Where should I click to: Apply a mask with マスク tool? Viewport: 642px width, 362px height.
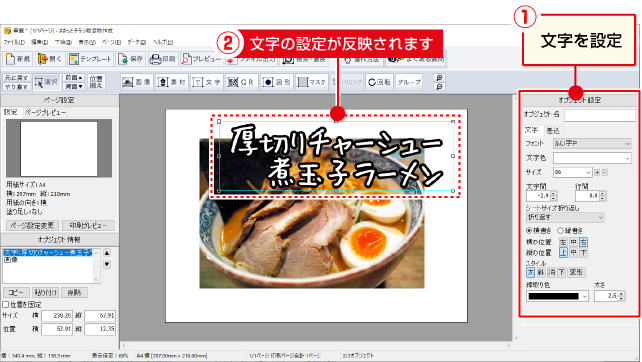point(312,82)
